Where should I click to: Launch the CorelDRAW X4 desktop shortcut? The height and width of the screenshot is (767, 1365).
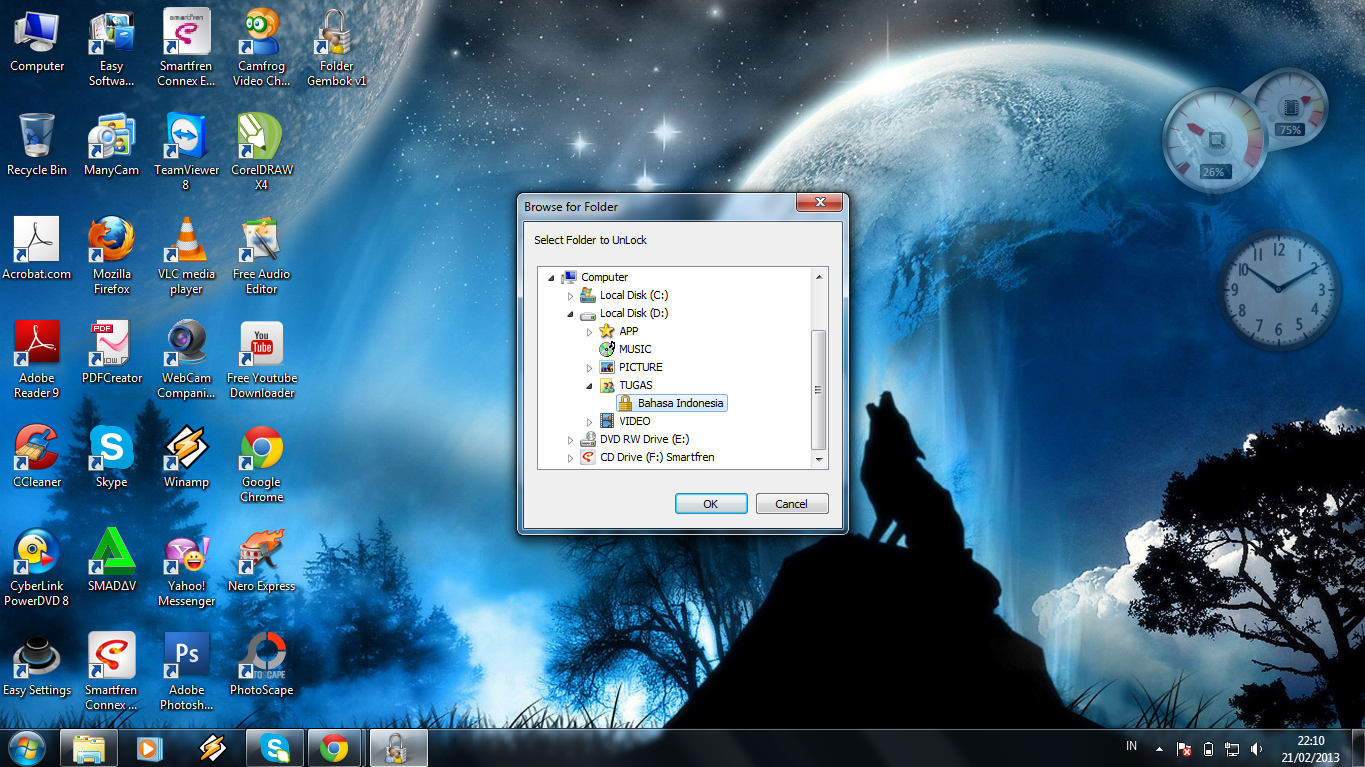262,152
